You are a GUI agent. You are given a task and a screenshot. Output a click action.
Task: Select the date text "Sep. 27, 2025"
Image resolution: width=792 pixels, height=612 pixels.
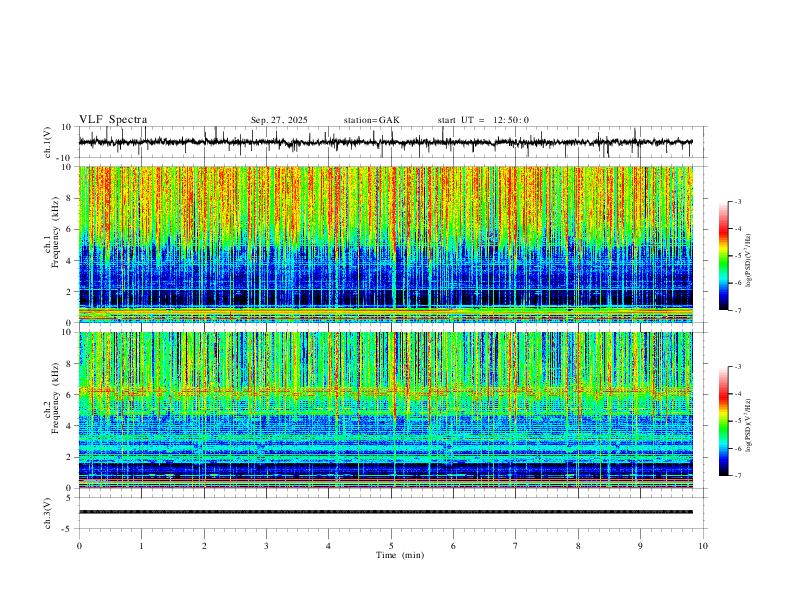pyautogui.click(x=279, y=120)
